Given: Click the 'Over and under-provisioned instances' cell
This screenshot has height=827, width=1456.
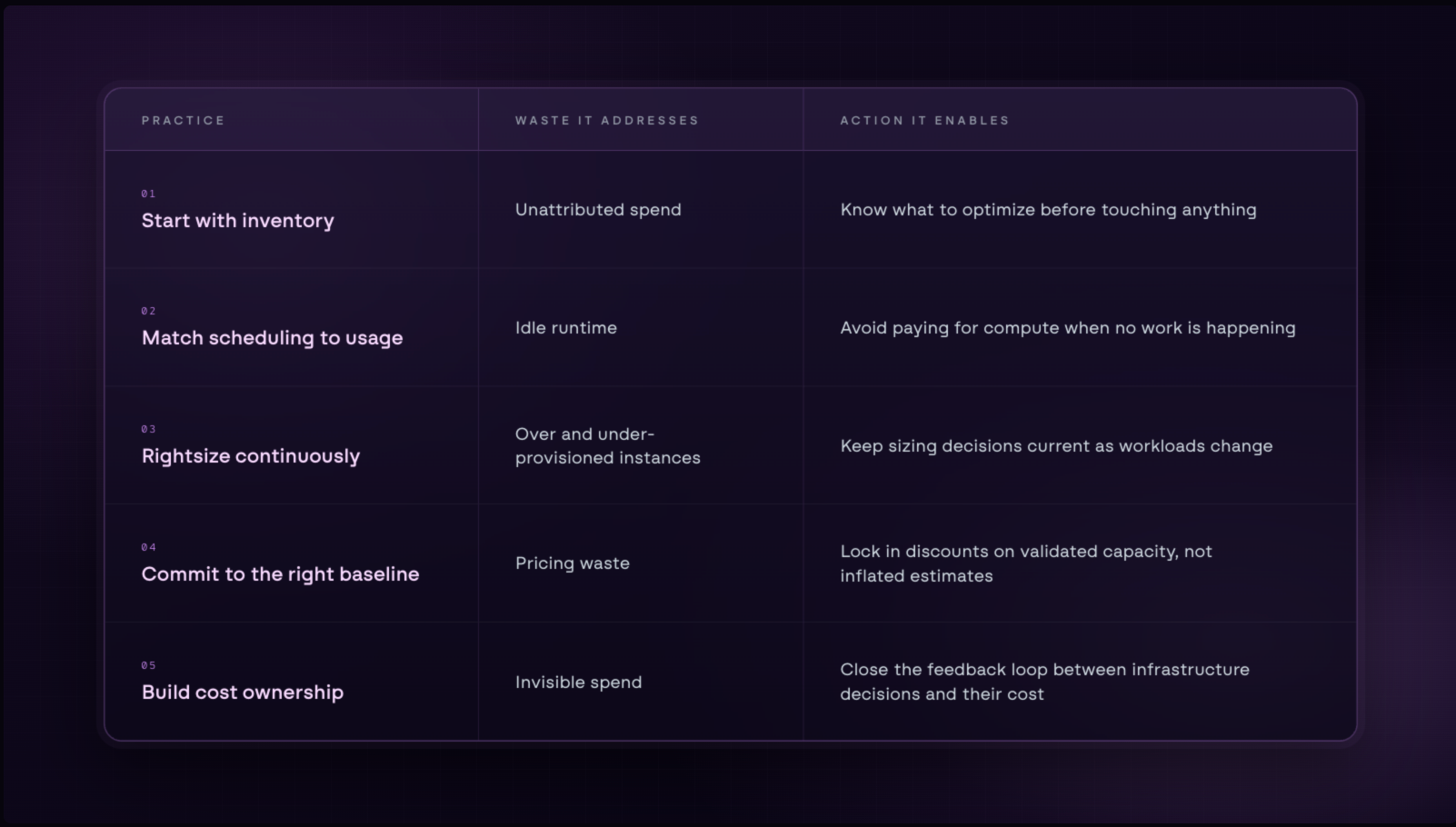Looking at the screenshot, I should click(607, 446).
